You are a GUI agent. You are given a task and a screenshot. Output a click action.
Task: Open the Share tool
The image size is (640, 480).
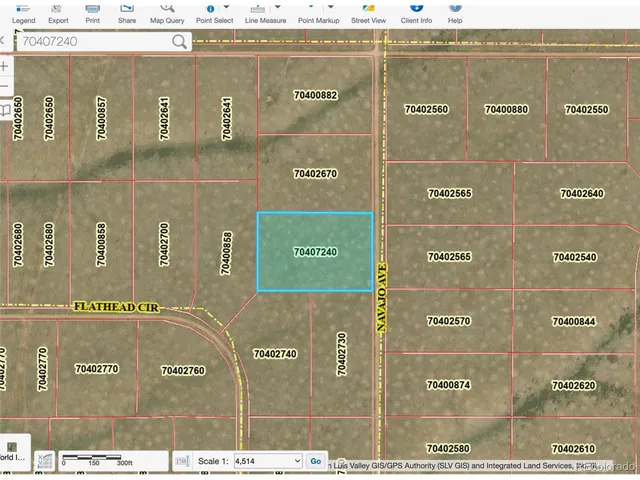pyautogui.click(x=127, y=15)
